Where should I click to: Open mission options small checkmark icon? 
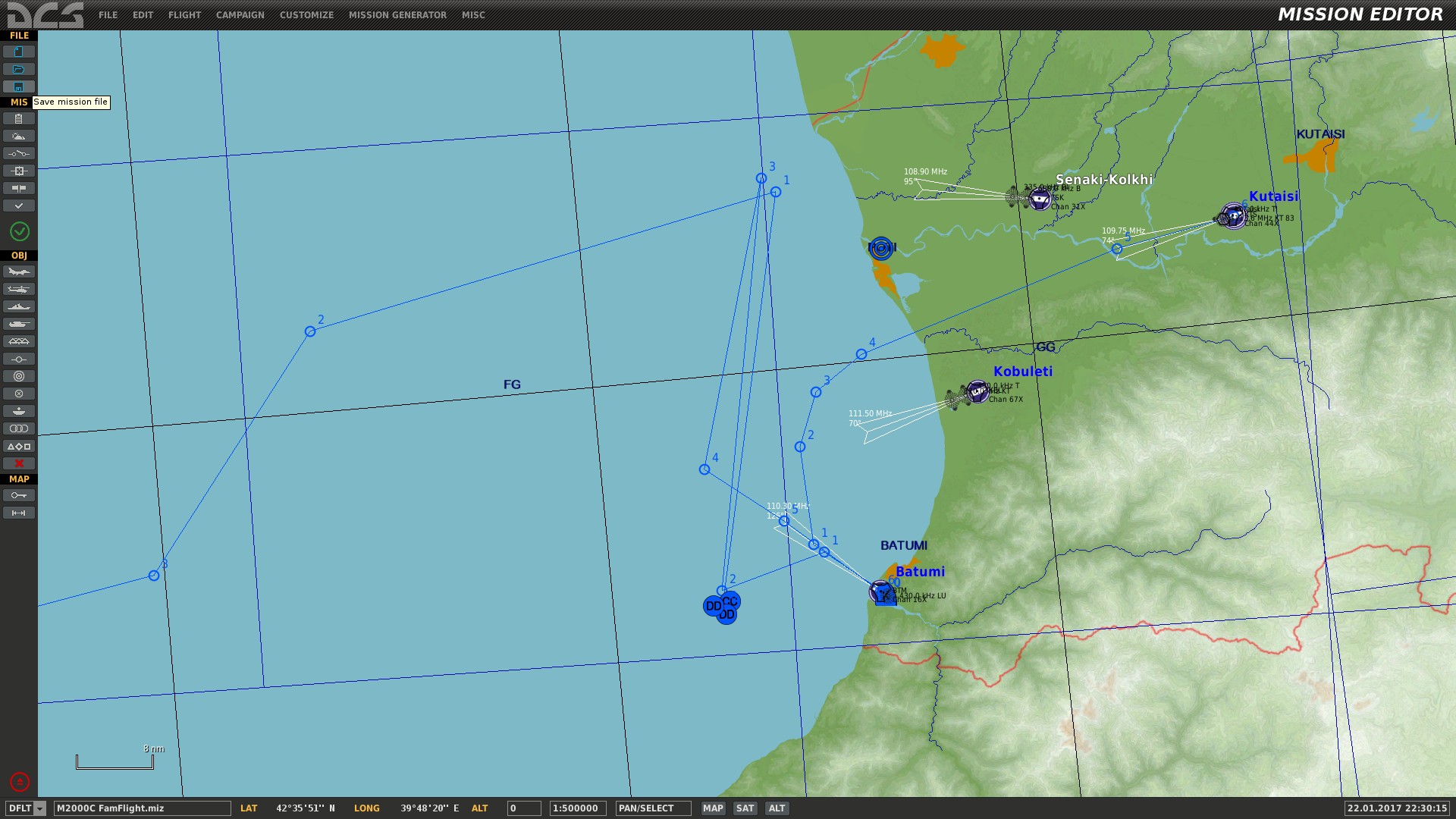point(19,206)
